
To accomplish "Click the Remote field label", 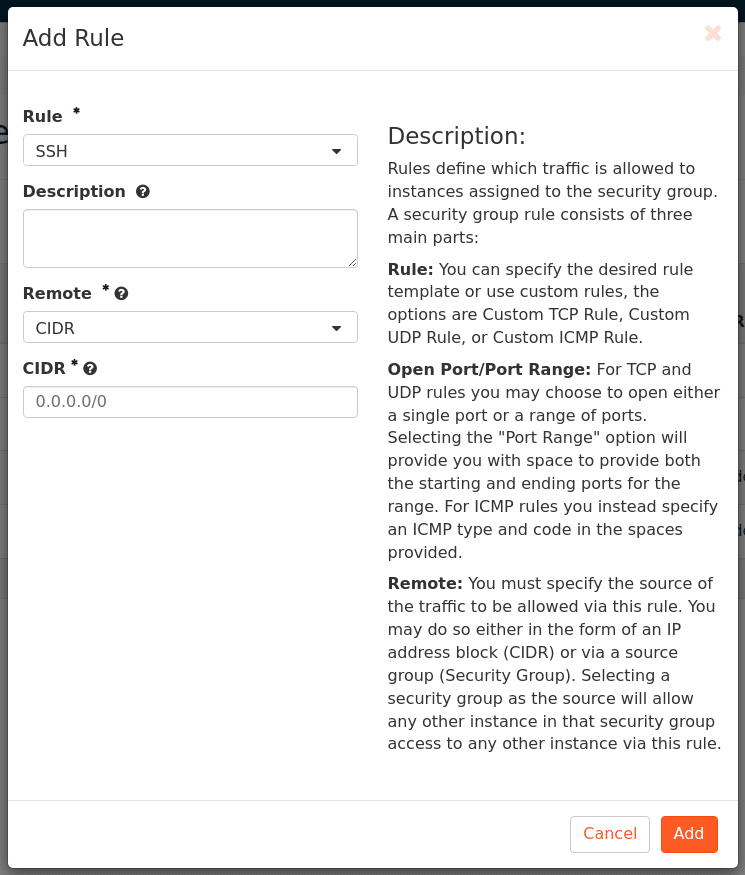I will click(57, 294).
